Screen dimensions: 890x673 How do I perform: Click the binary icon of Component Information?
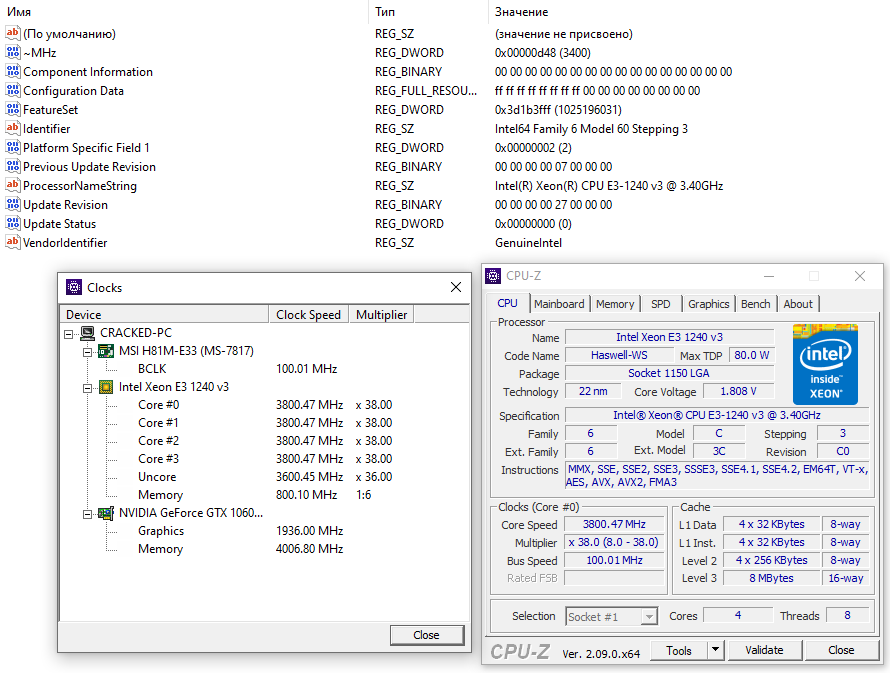click(x=12, y=71)
